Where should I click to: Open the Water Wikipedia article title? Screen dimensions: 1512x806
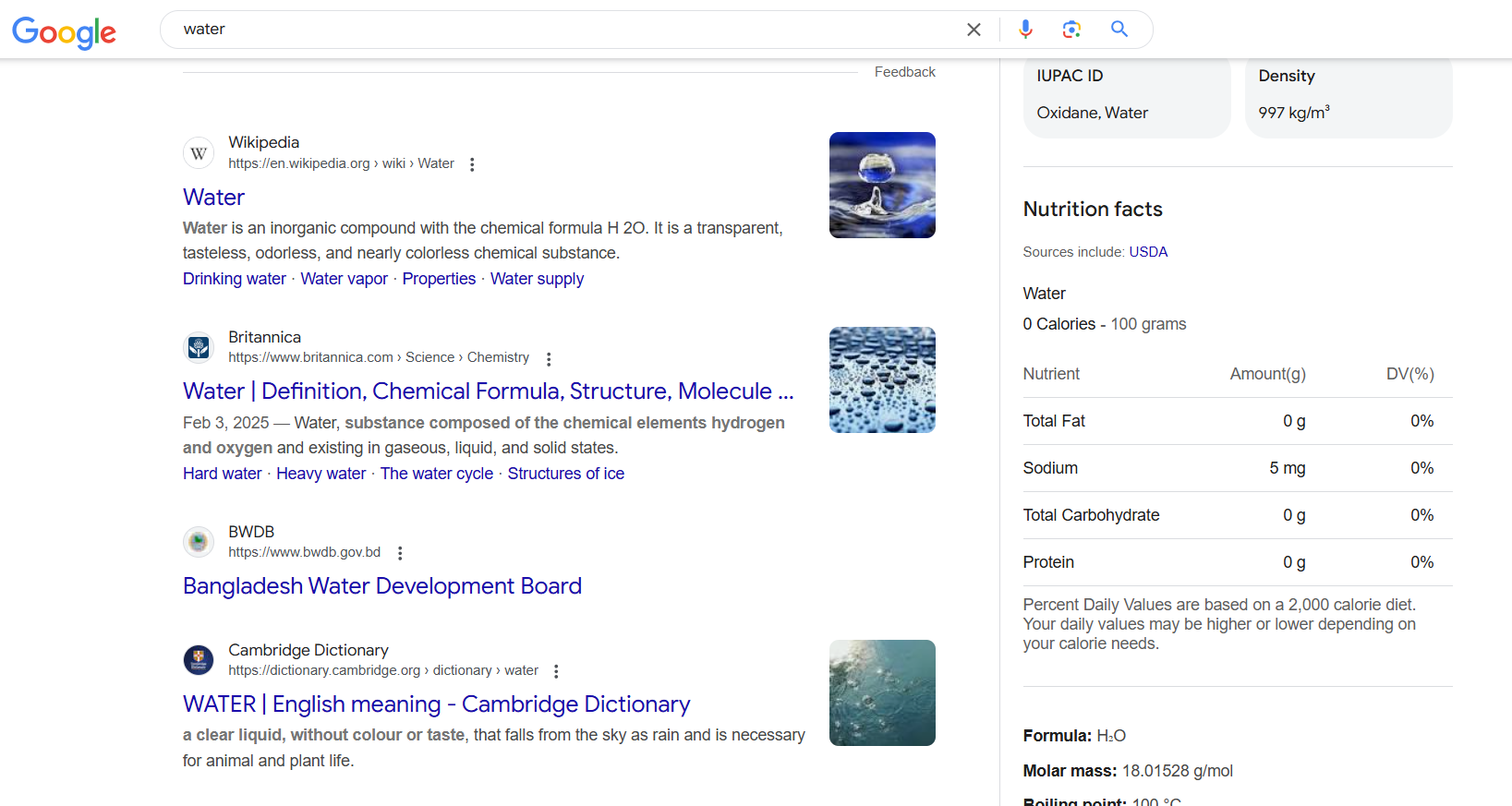pyautogui.click(x=213, y=198)
